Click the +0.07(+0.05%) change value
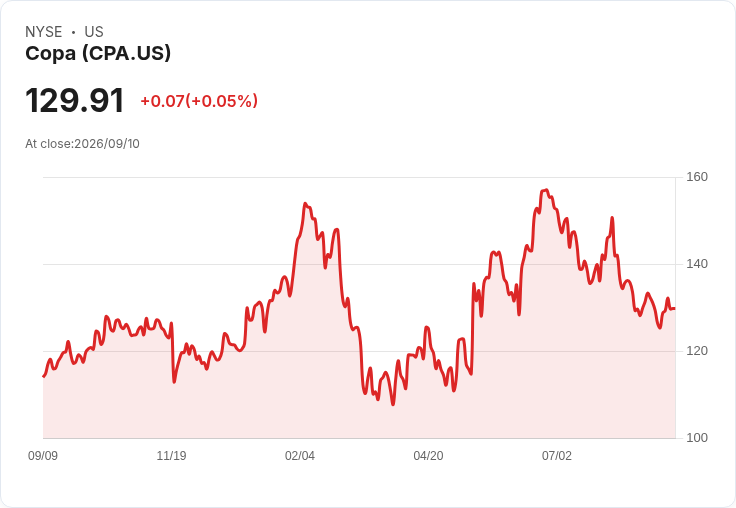The width and height of the screenshot is (736, 508). [x=199, y=101]
